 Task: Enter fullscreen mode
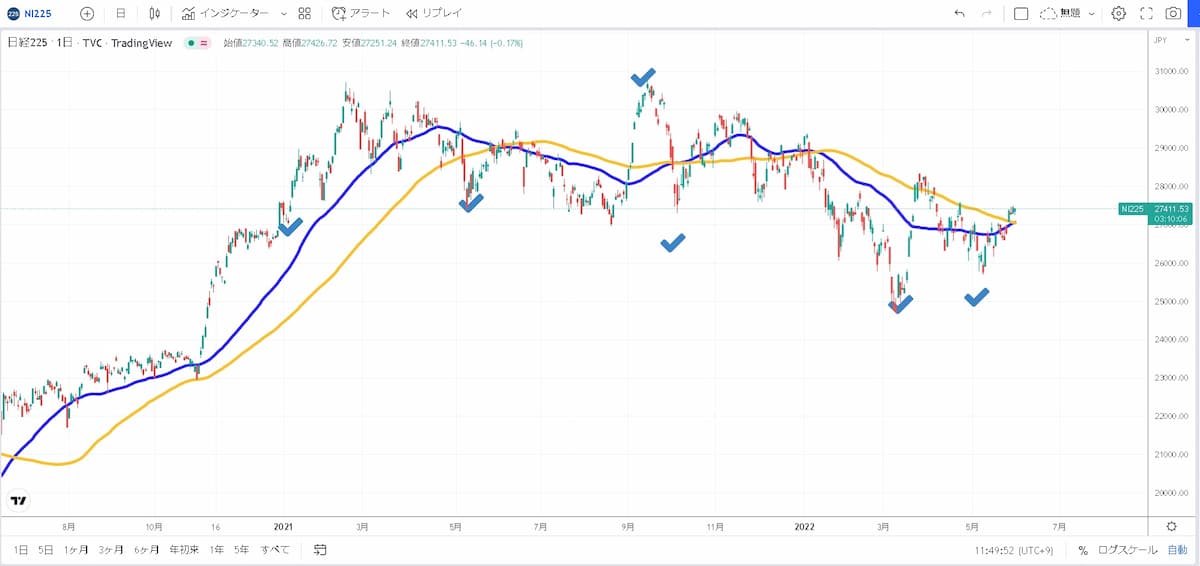click(1146, 14)
